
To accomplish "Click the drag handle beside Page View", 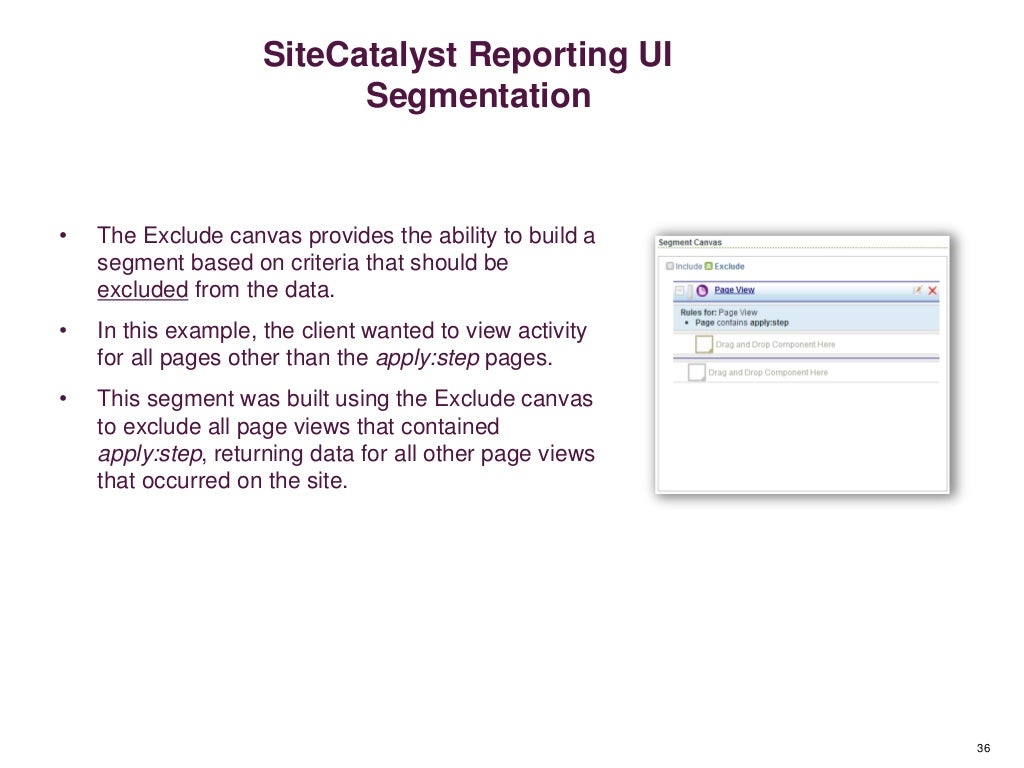I will 690,291.
